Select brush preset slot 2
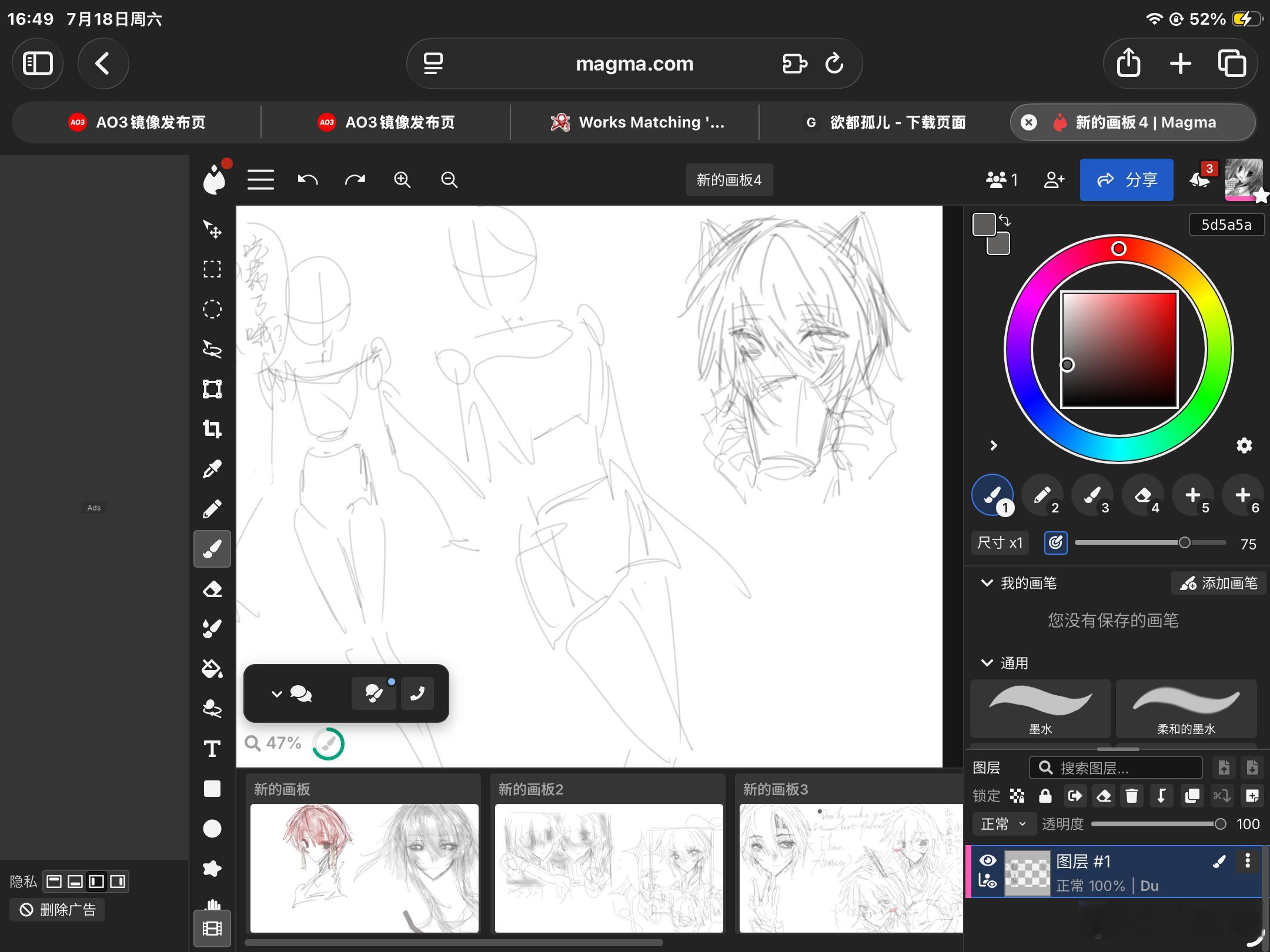This screenshot has width=1270, height=952. point(1042,495)
